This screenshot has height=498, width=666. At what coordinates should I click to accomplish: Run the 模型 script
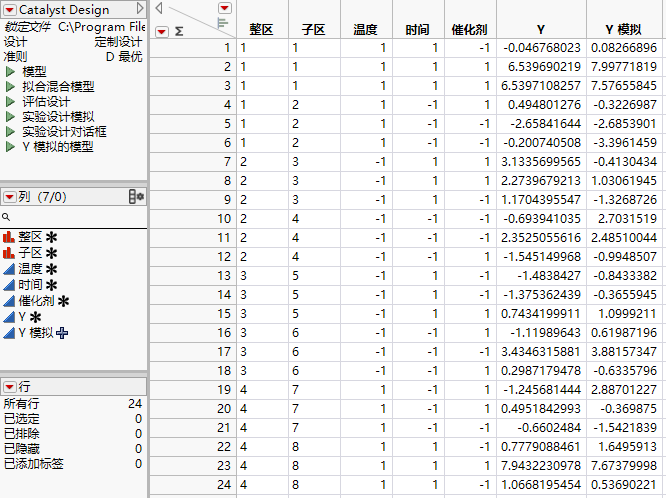click(x=11, y=71)
